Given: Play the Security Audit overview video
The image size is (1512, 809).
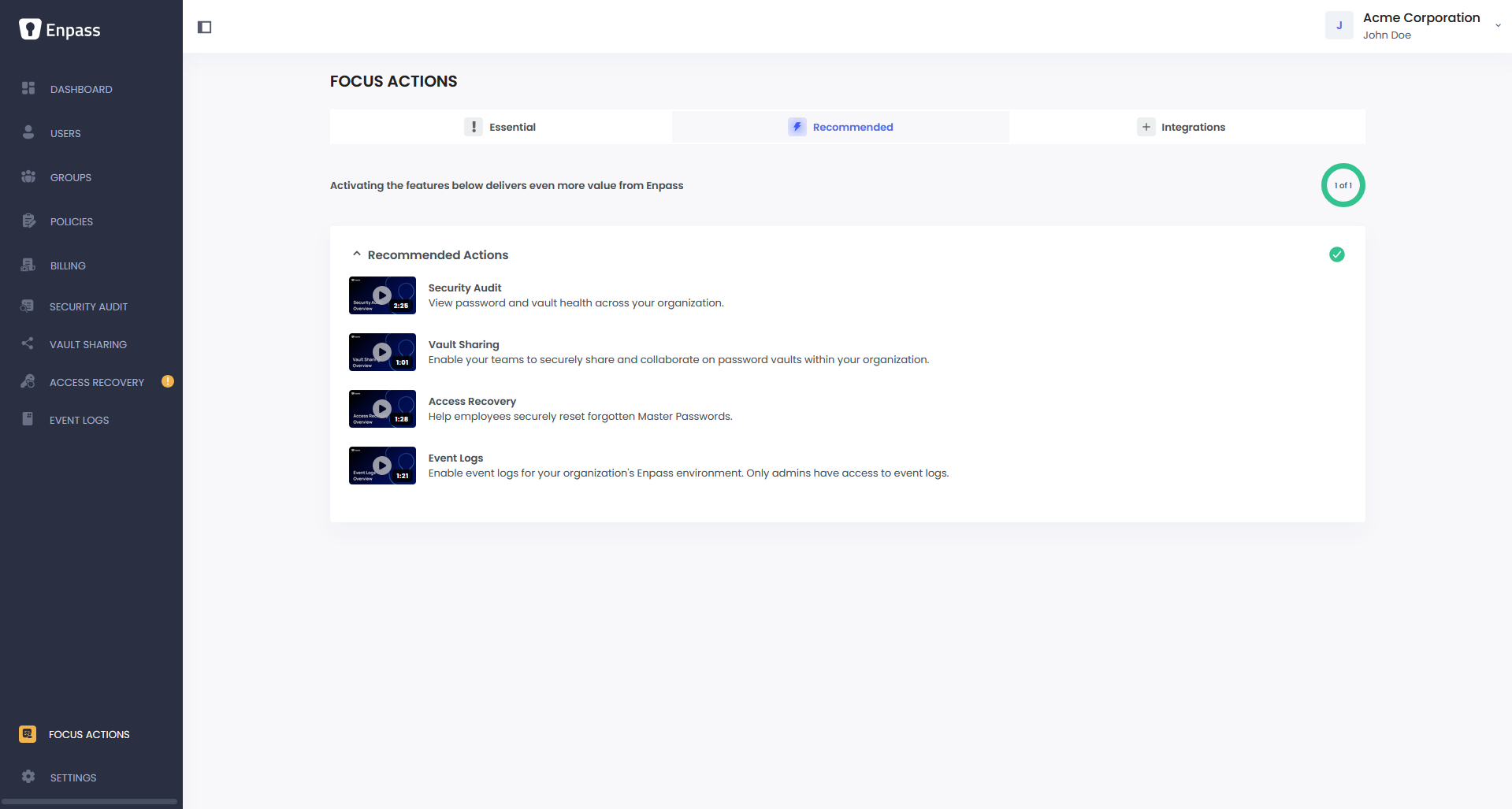Looking at the screenshot, I should [382, 295].
